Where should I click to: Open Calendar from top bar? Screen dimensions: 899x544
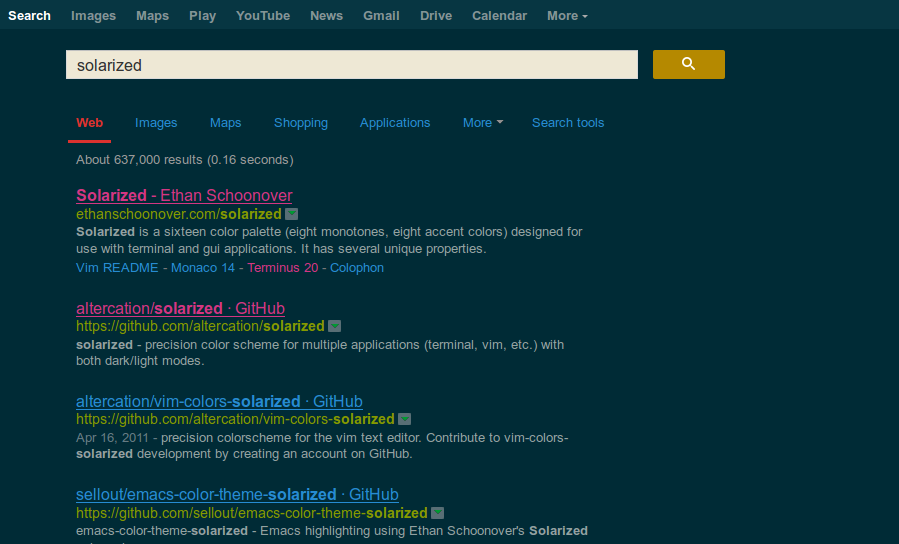tap(499, 16)
